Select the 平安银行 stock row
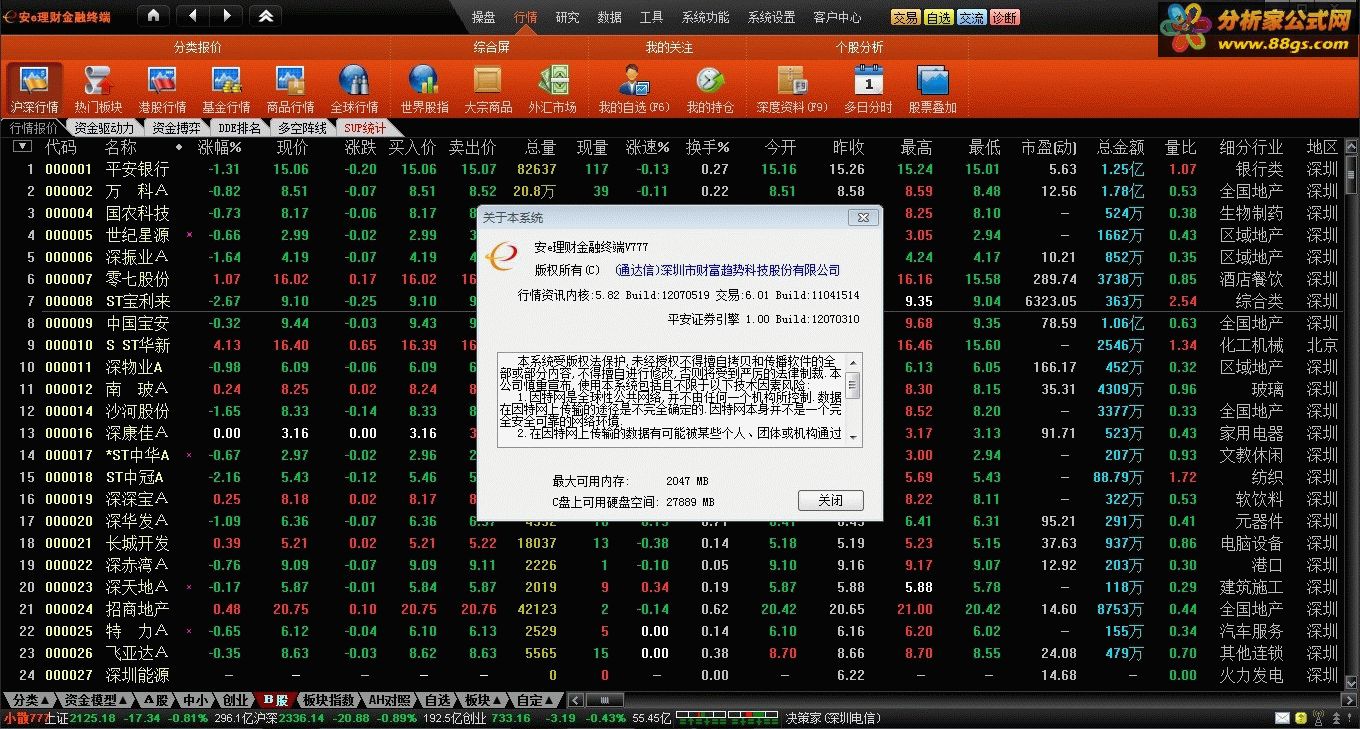This screenshot has width=1360, height=729. pyautogui.click(x=672, y=169)
